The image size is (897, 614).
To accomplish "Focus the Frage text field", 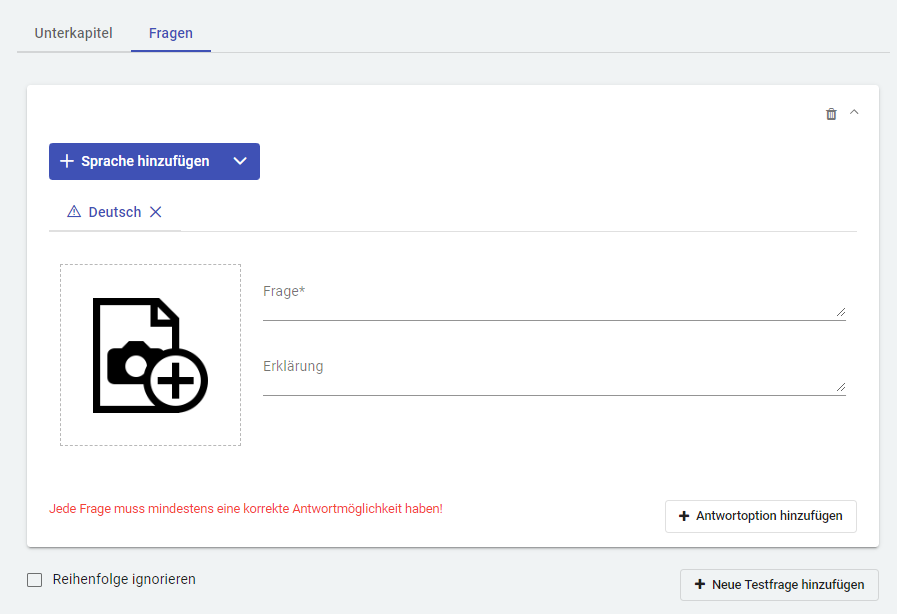I will tap(548, 302).
